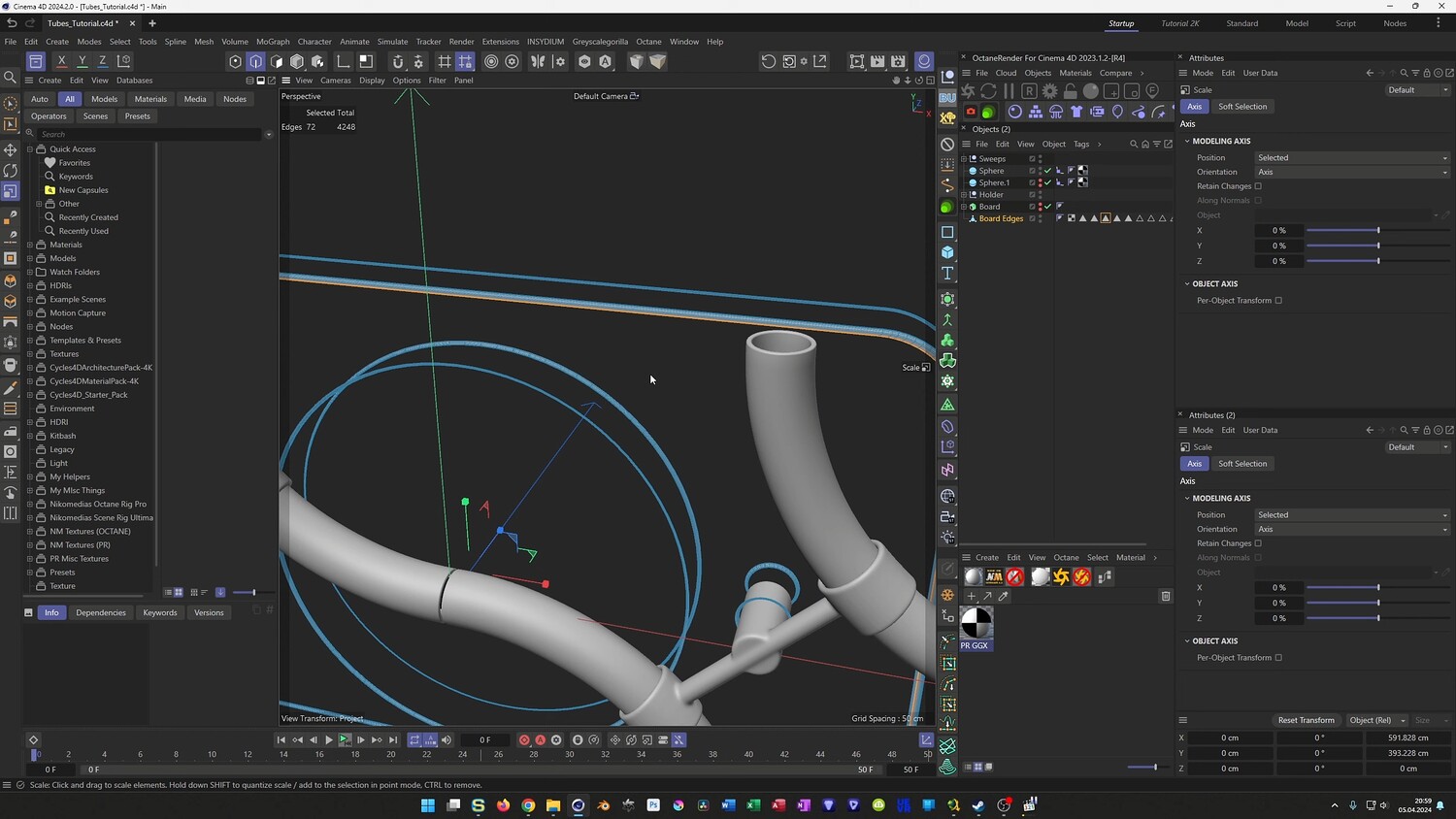Switch to the Soft Selection tab
The height and width of the screenshot is (819, 1456).
pos(1241,107)
